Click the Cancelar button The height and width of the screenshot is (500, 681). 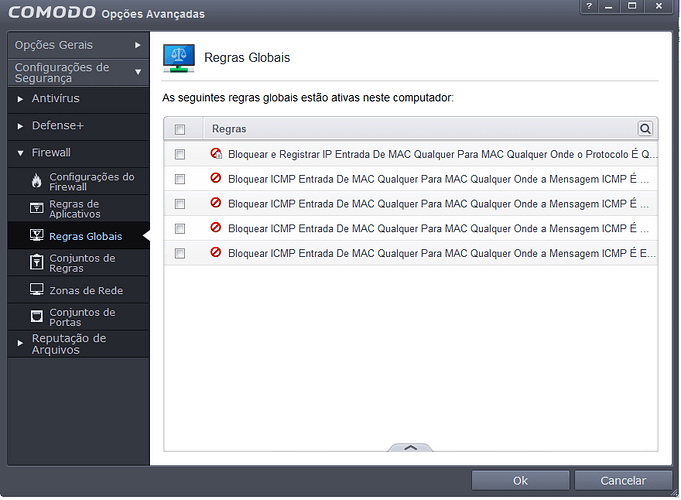(x=623, y=480)
